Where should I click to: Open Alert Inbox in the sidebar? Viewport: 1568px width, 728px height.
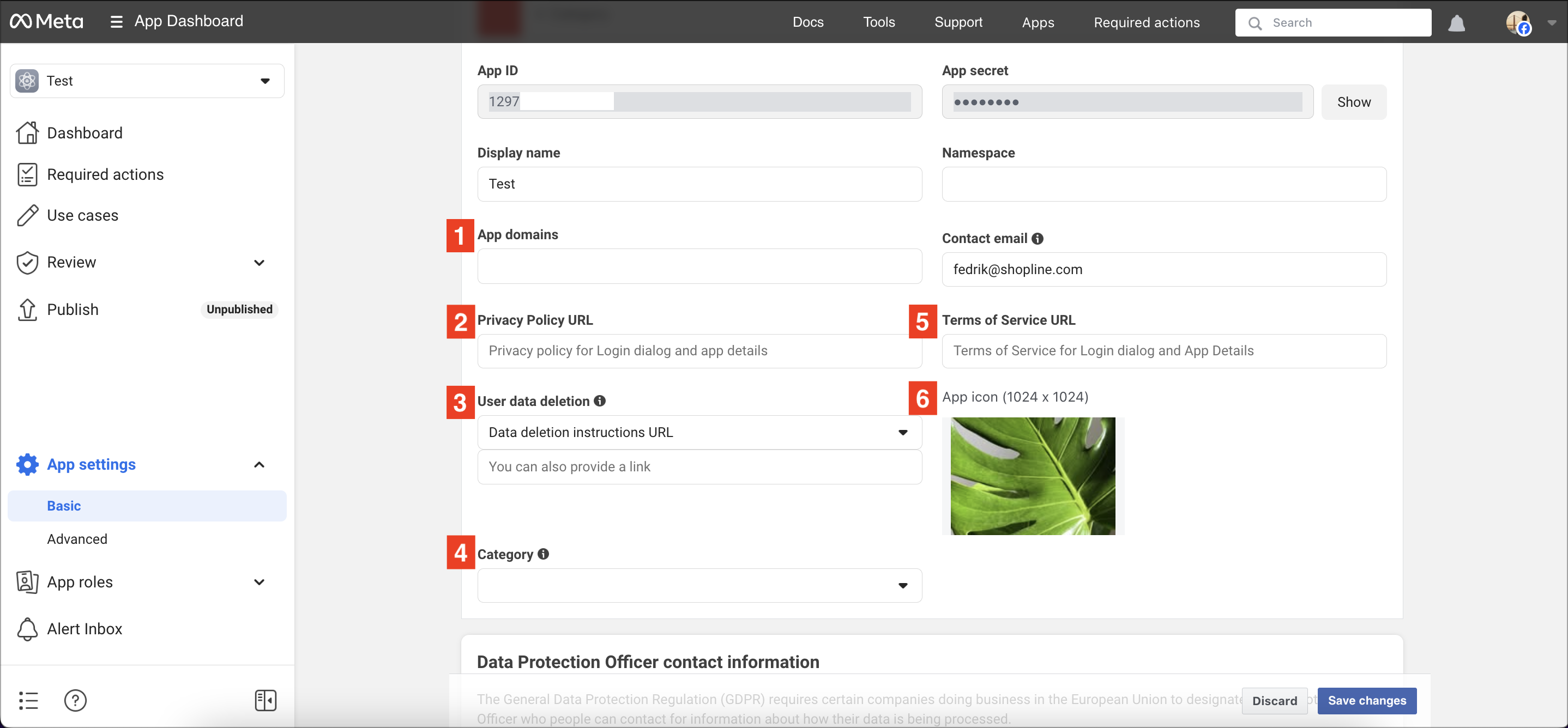pos(85,629)
